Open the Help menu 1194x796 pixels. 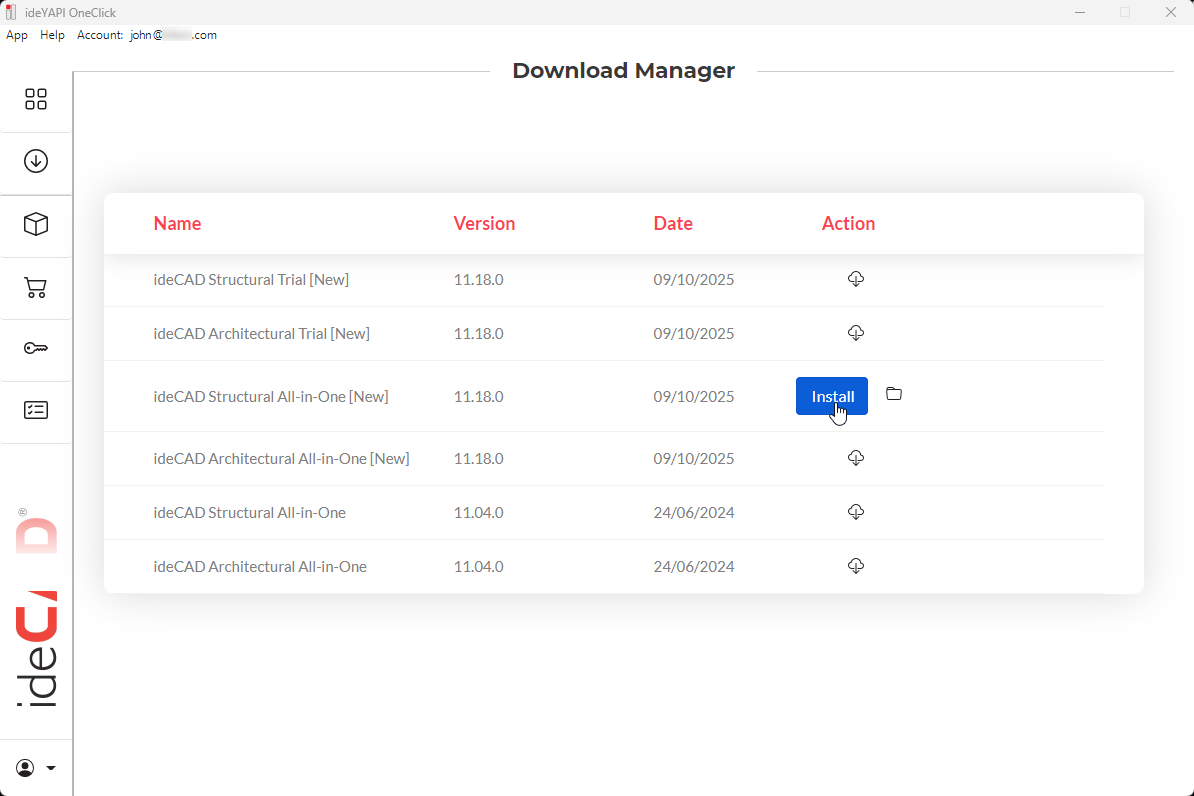click(x=52, y=35)
